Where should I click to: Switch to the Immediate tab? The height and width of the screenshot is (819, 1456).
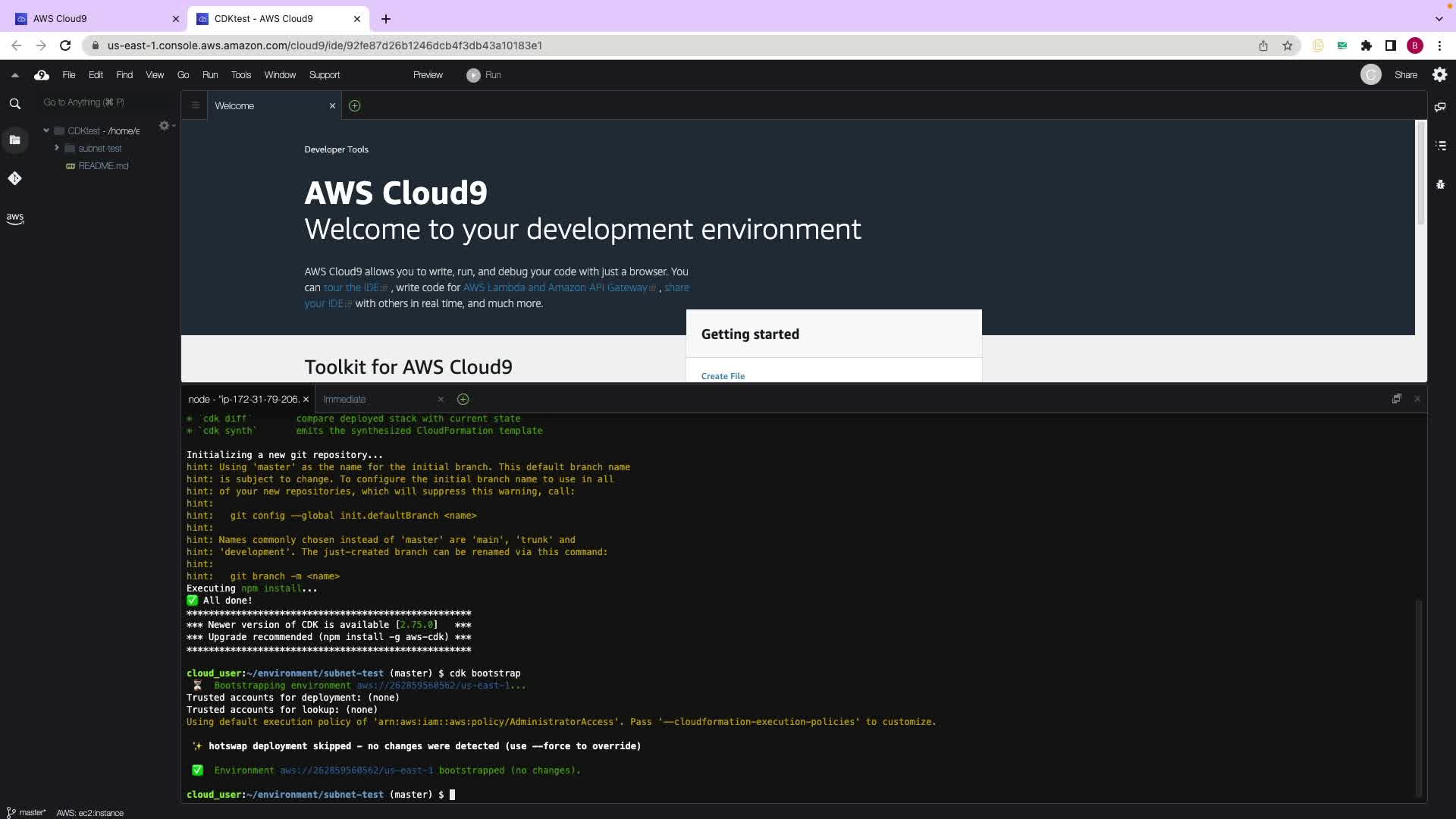[x=344, y=399]
